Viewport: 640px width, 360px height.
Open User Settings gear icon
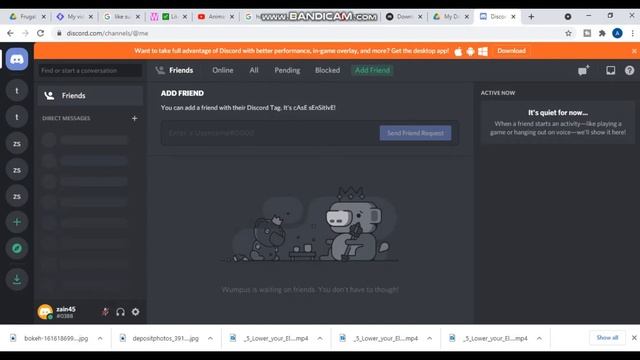click(136, 312)
